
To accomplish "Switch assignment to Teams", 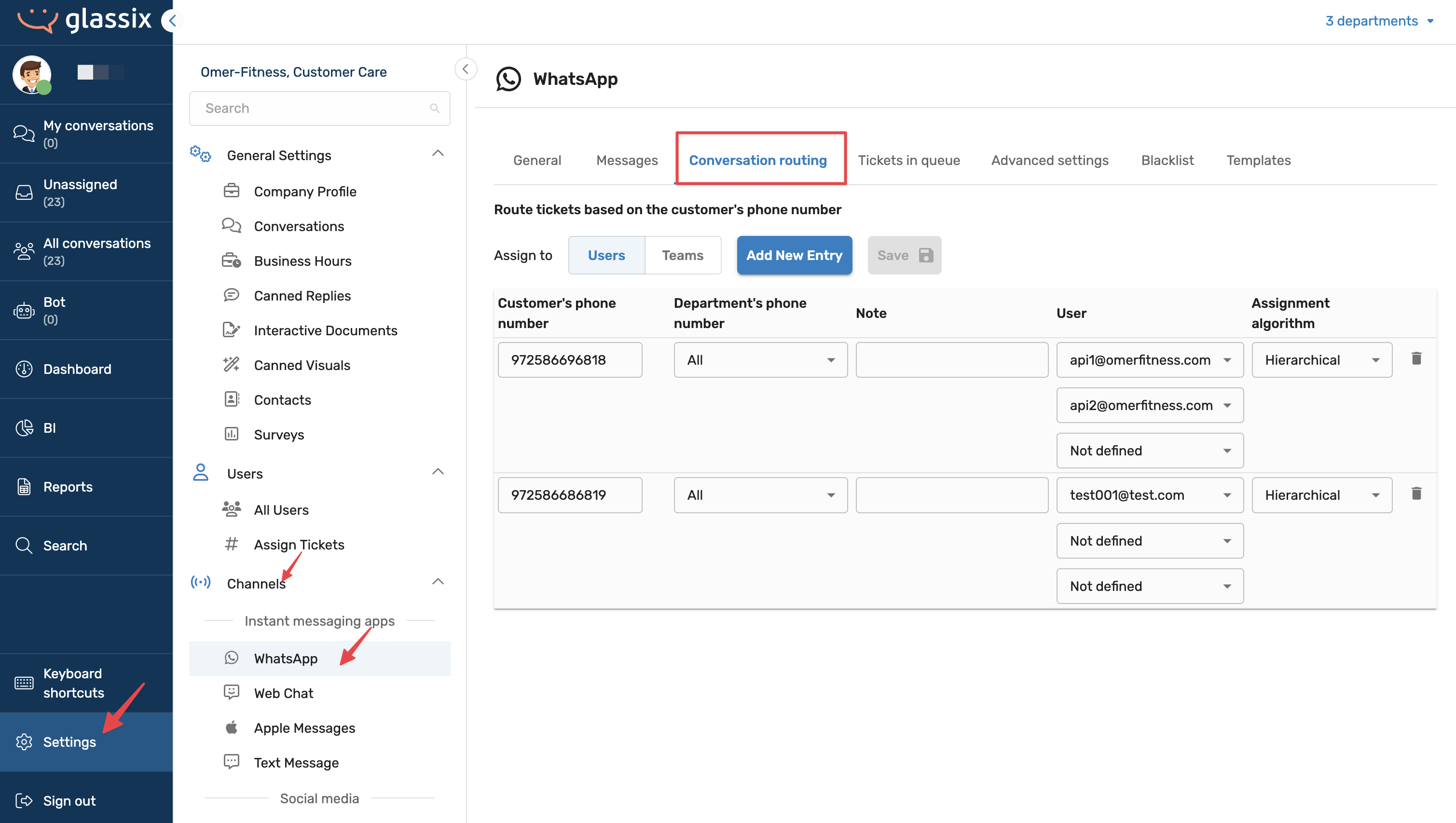I will (x=682, y=255).
